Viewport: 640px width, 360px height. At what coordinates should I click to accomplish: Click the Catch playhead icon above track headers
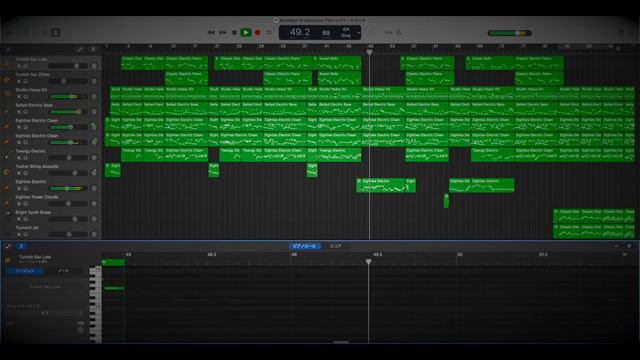93,49
